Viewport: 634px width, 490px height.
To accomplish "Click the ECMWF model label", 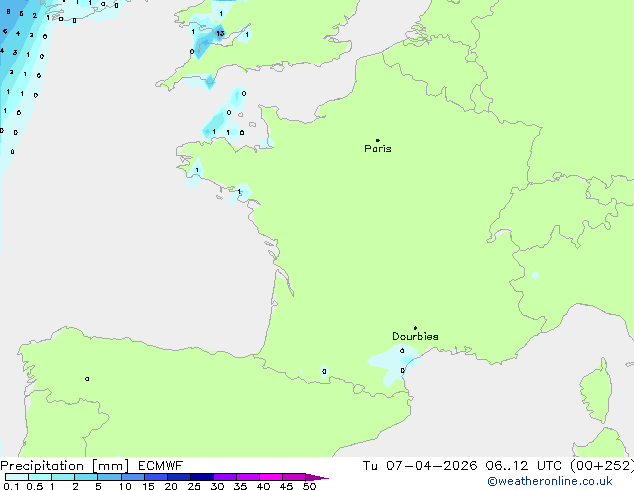I will (160, 466).
